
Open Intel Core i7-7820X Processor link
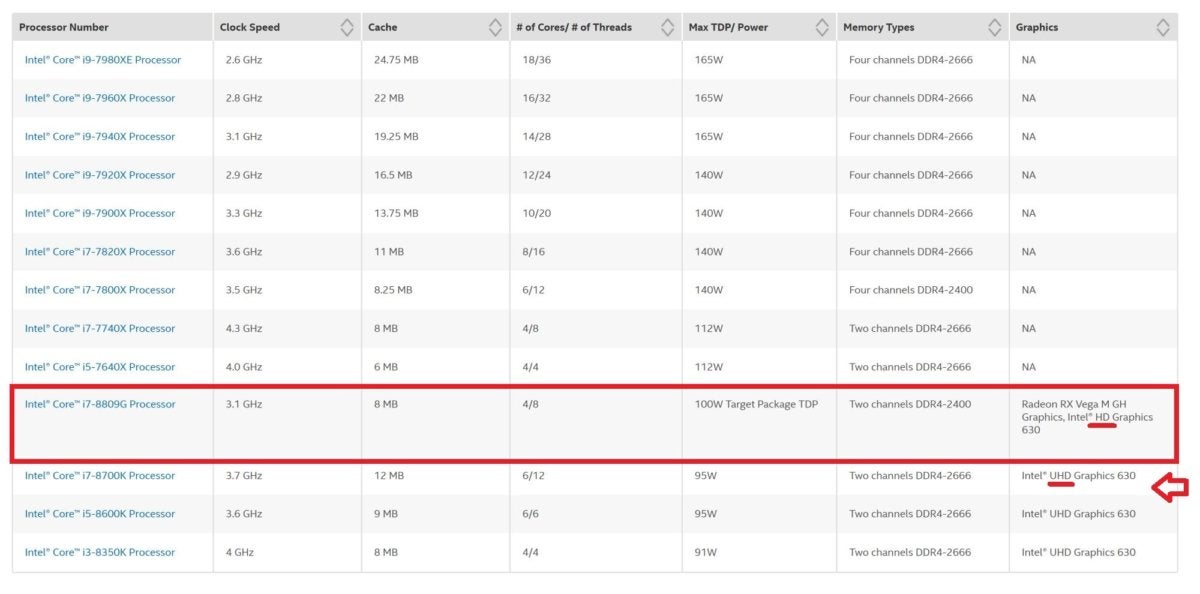pos(100,251)
